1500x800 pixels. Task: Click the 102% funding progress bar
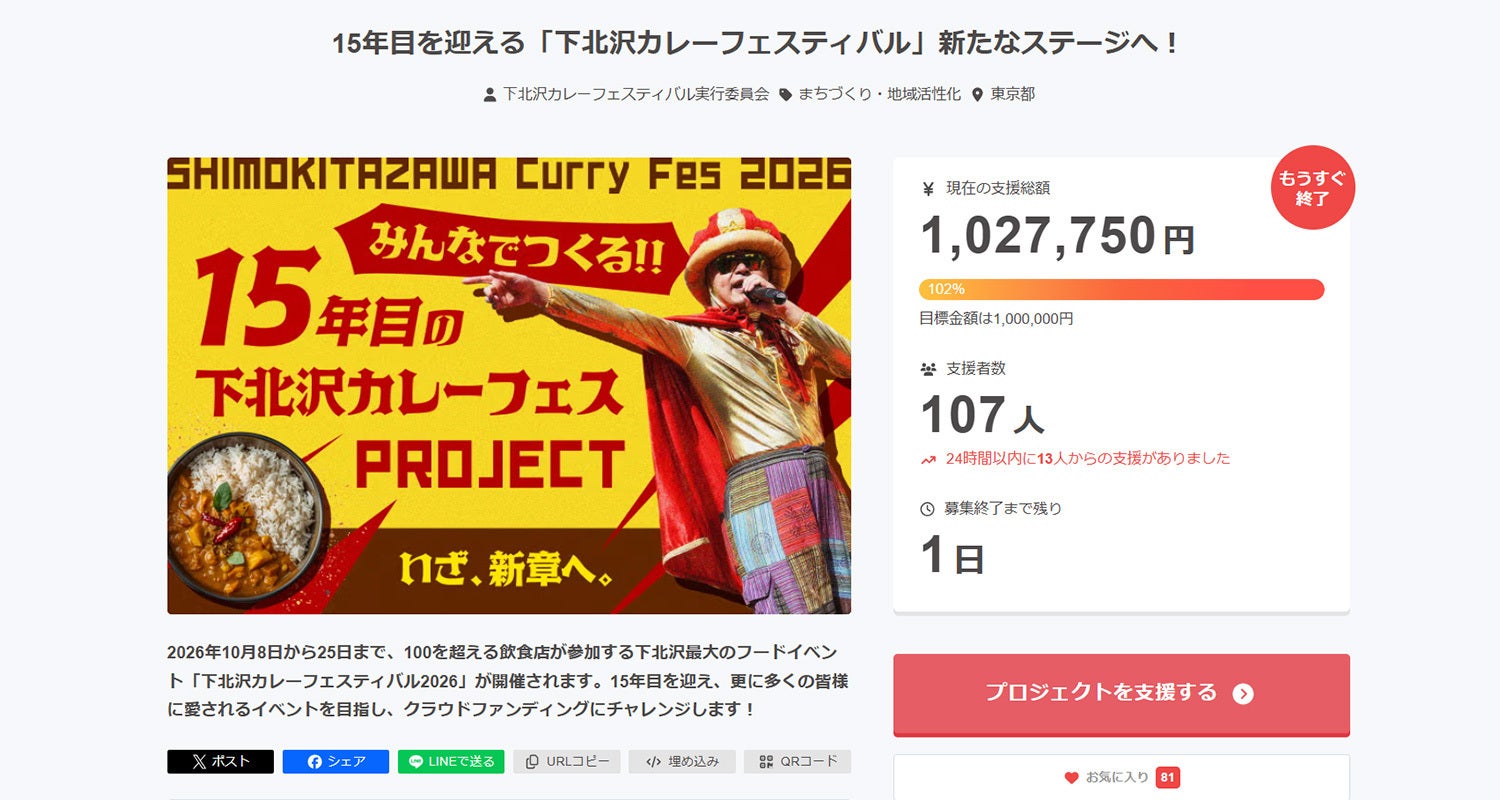click(x=1121, y=289)
